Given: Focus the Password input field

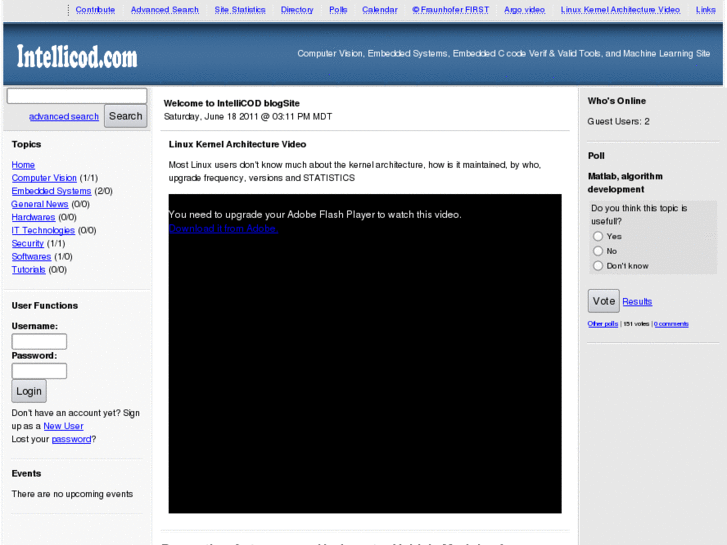Looking at the screenshot, I should point(39,371).
